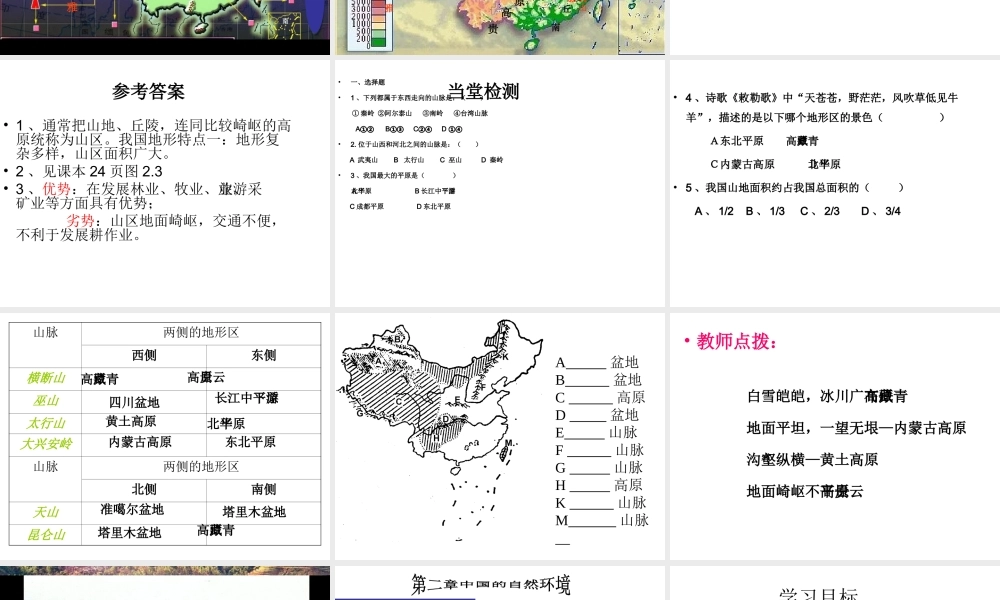Click the blank 'B______ 盆地' line
This screenshot has height=600, width=1000.
598,380
